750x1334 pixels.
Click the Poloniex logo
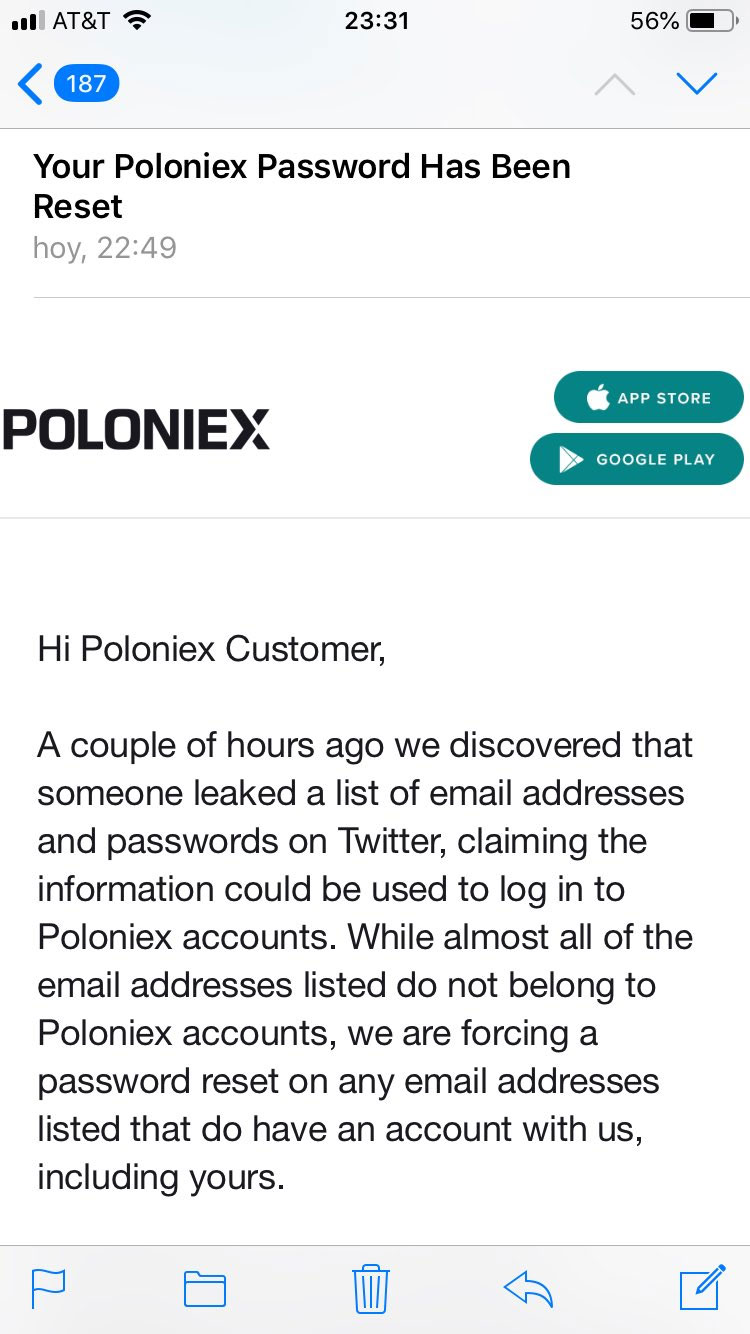tap(136, 430)
